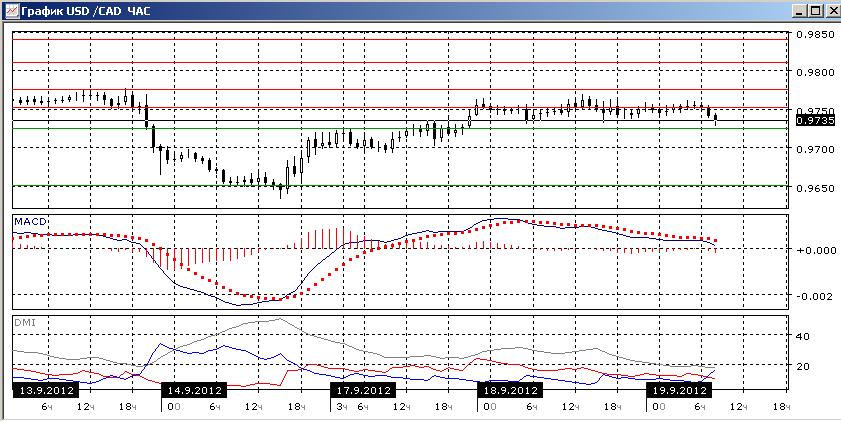Select the 18.9.2012 date marker
Image resolution: width=841 pixels, height=421 pixels.
tap(510, 389)
